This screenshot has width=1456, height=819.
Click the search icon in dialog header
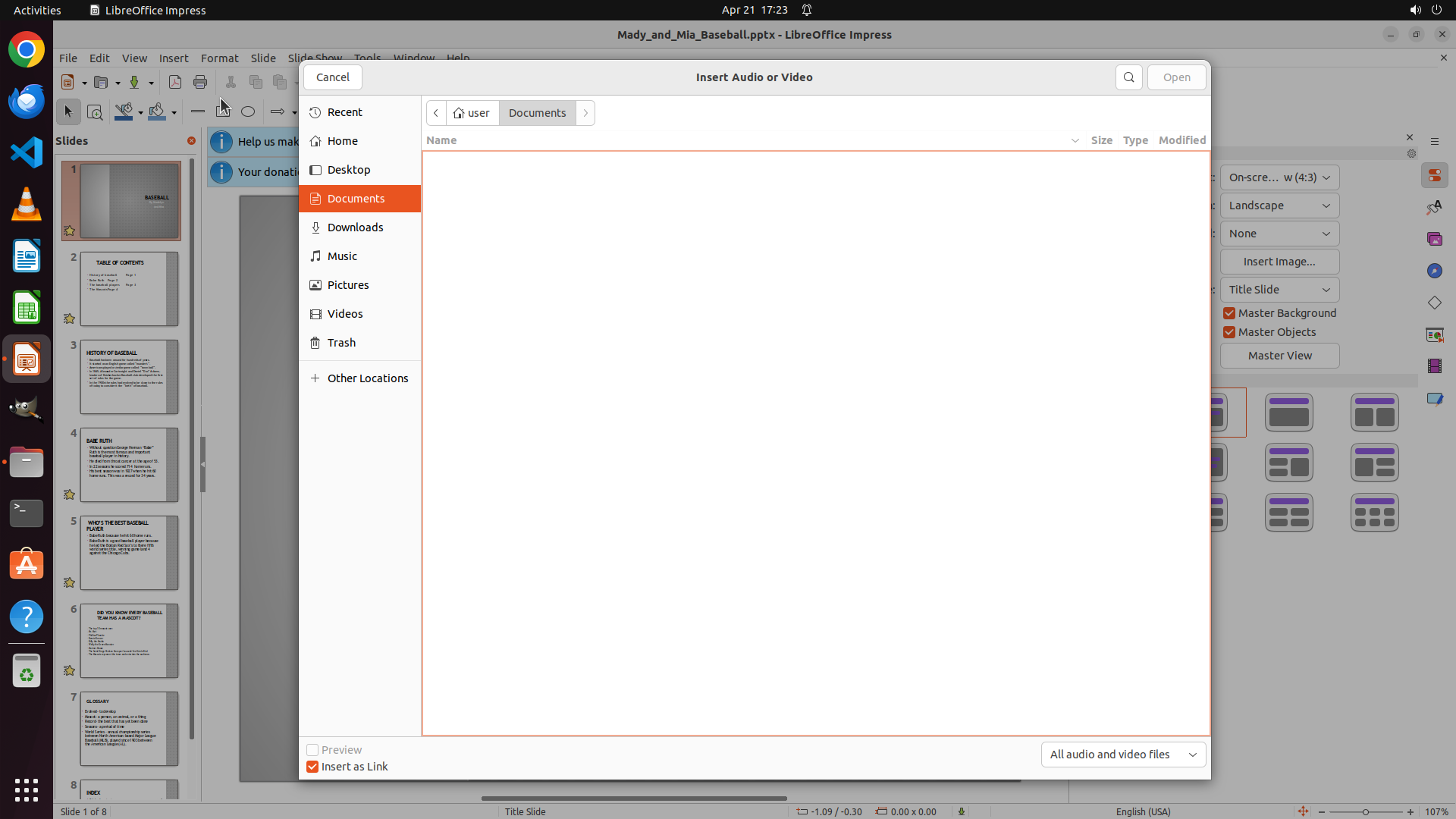tap(1128, 77)
